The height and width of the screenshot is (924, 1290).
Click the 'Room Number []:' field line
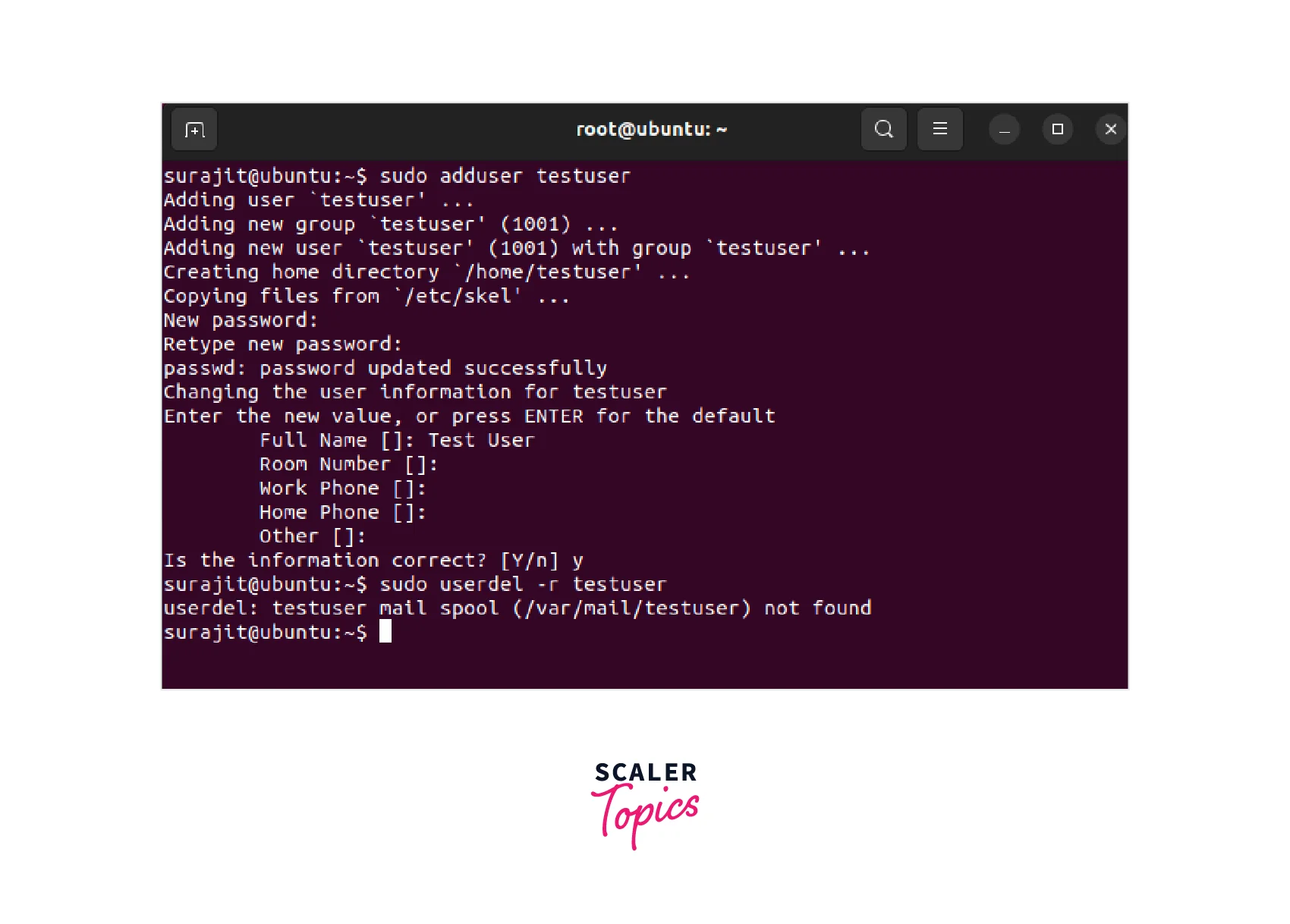(x=348, y=464)
